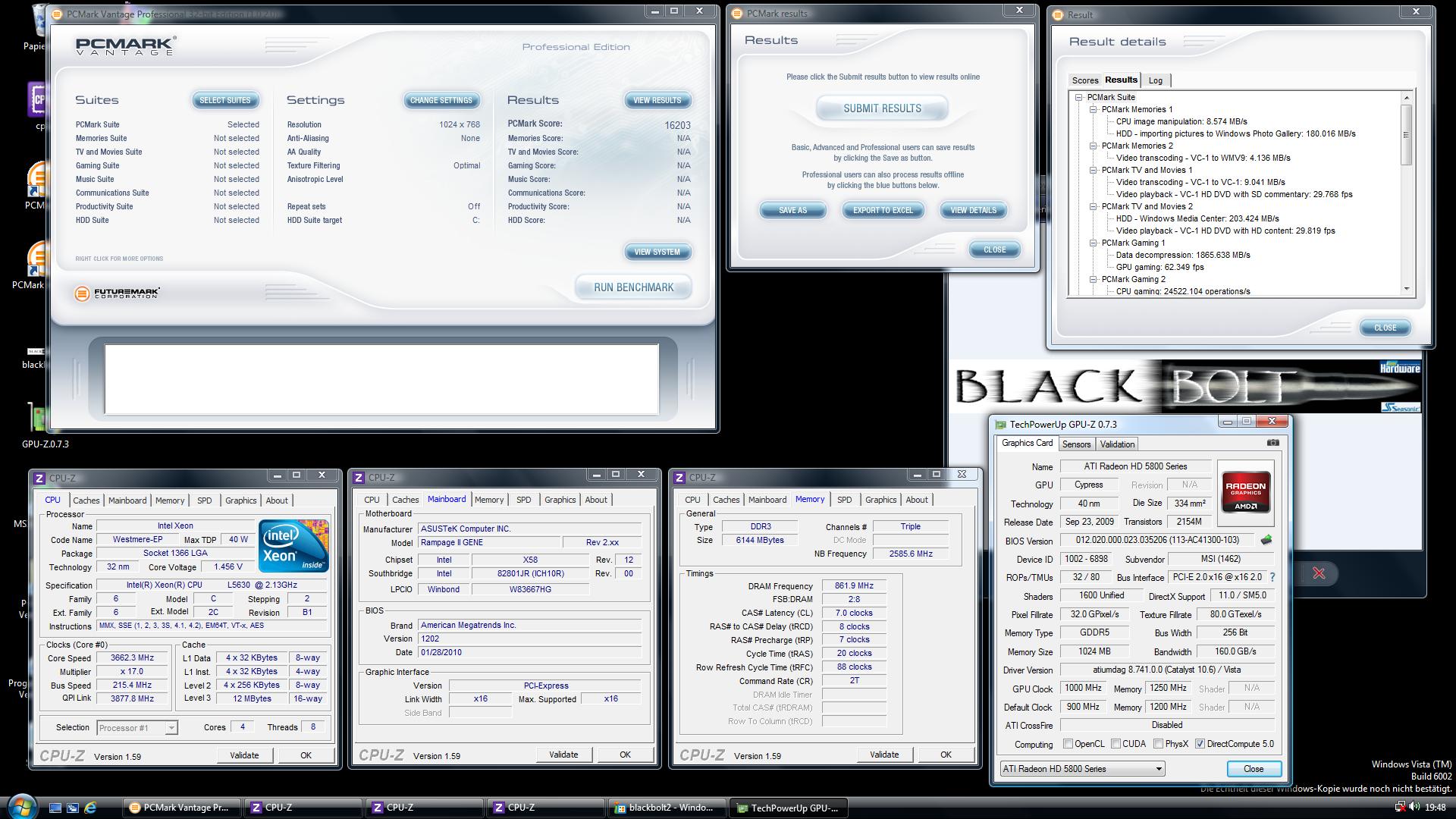This screenshot has height=819, width=1456.
Task: Open the GPU selector dropdown in GPU-Z
Action: (x=1082, y=769)
